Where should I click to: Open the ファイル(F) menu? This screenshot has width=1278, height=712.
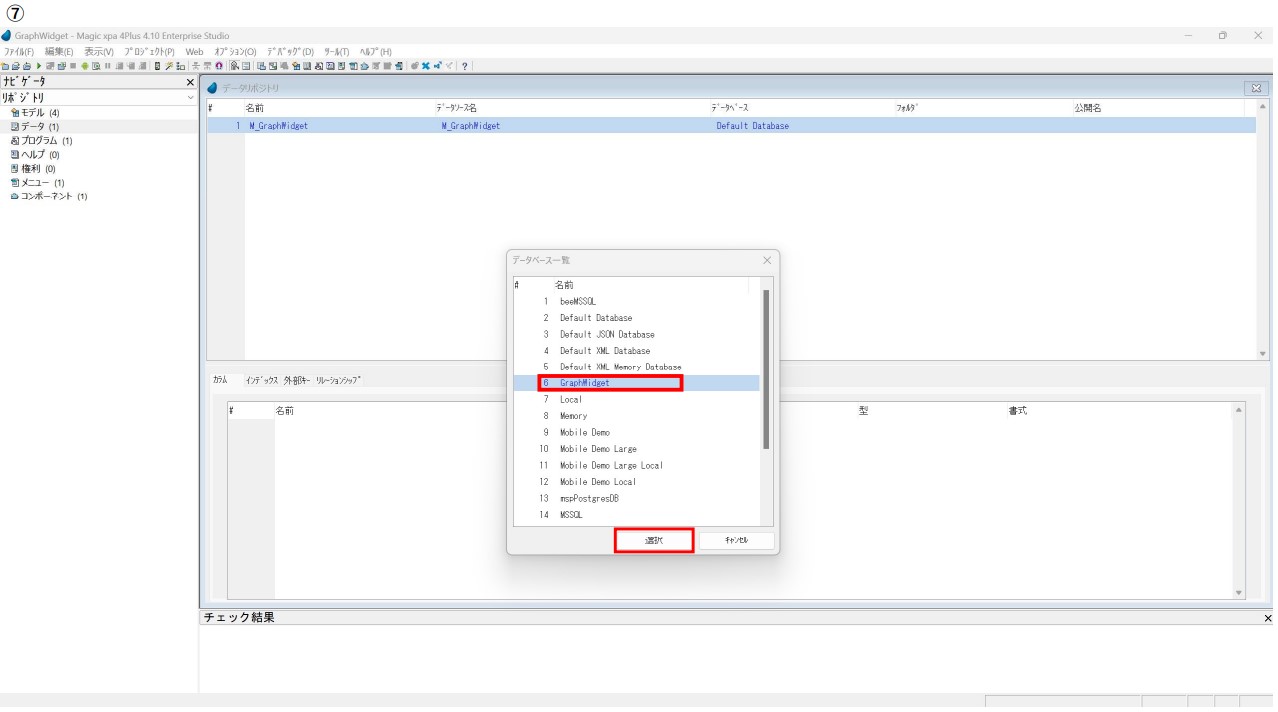tap(18, 51)
